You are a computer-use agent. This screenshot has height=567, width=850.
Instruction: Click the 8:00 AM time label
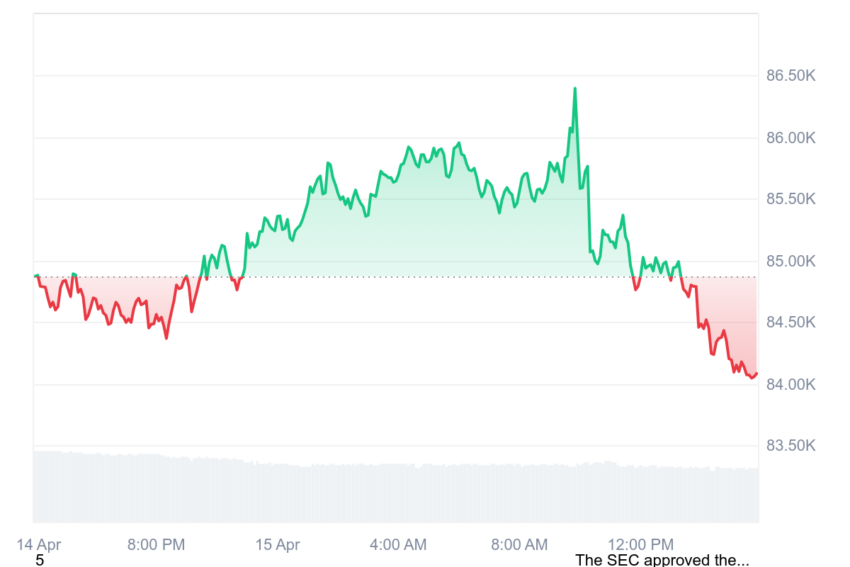(519, 544)
